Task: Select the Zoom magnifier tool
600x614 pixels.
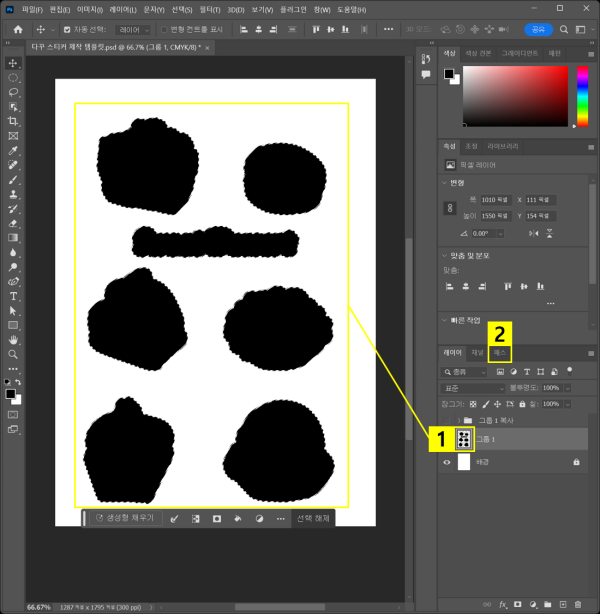Action: point(13,355)
